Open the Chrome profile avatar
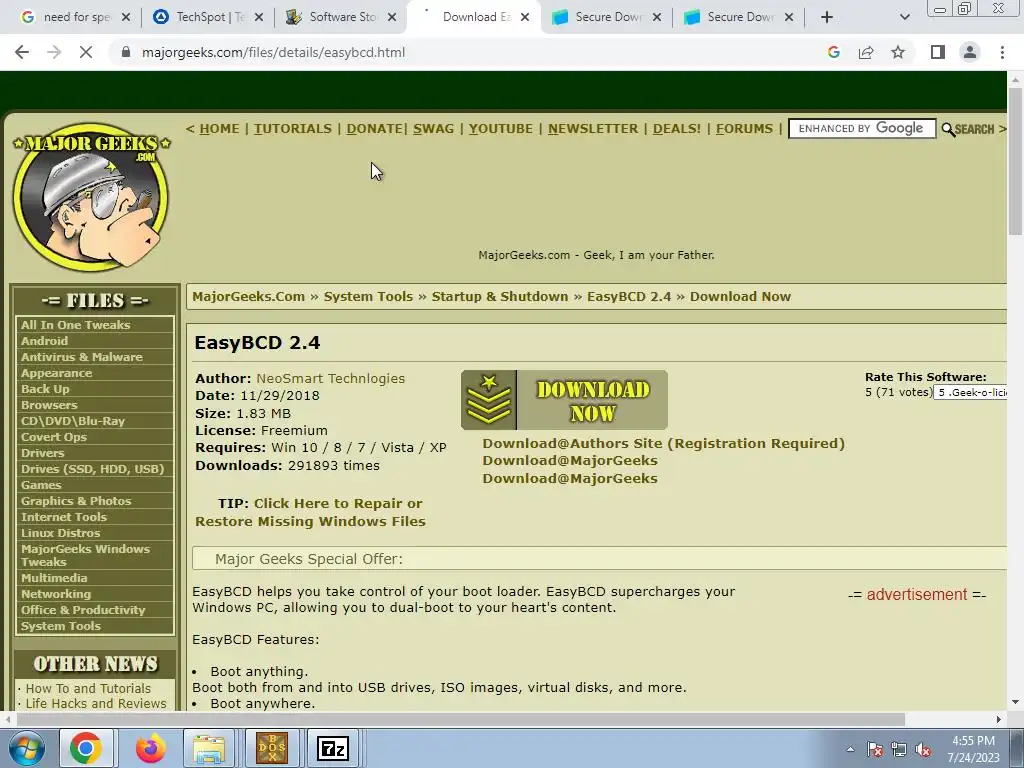 970,52
